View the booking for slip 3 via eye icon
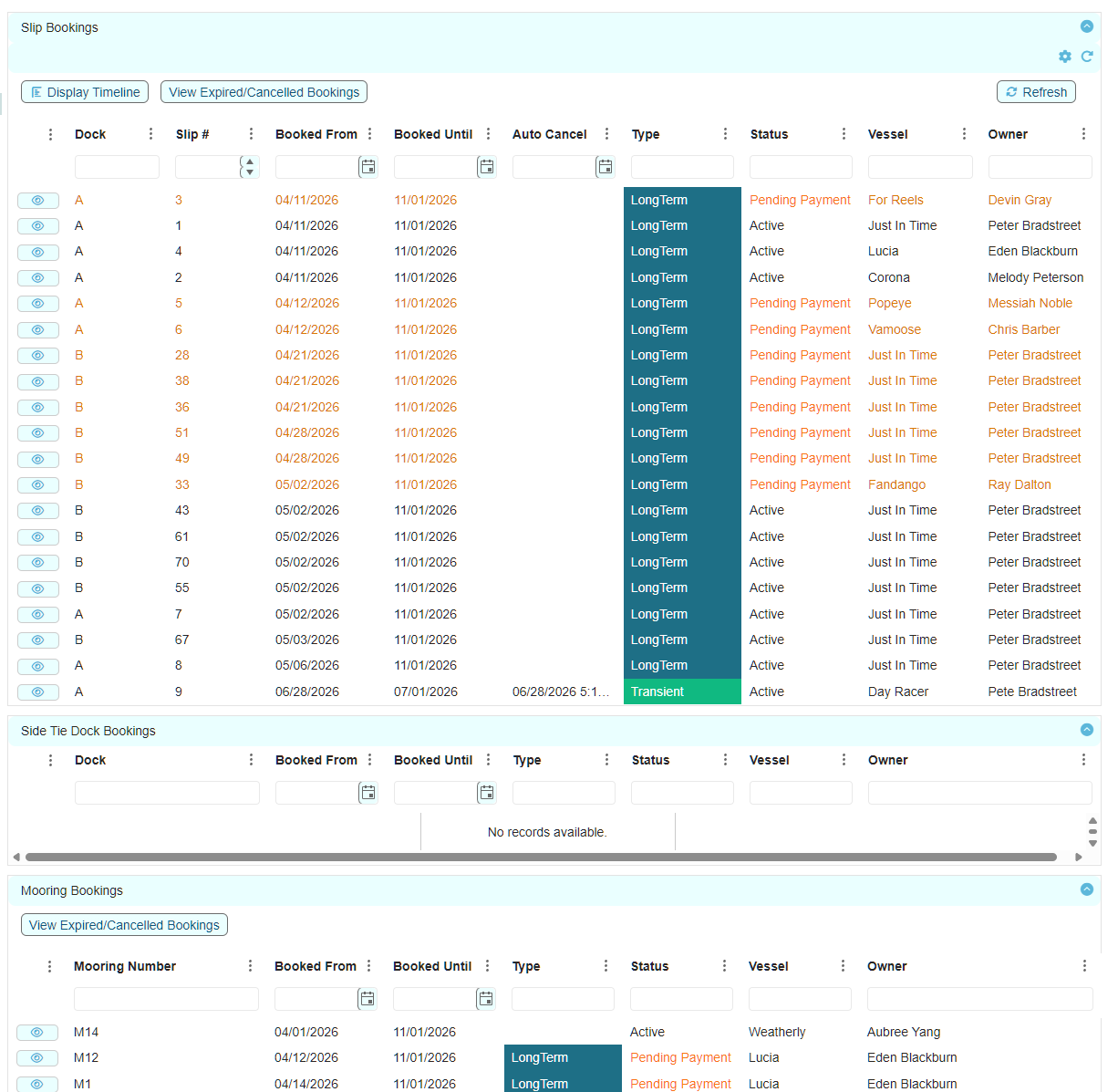The width and height of the screenshot is (1118, 1092). click(38, 200)
